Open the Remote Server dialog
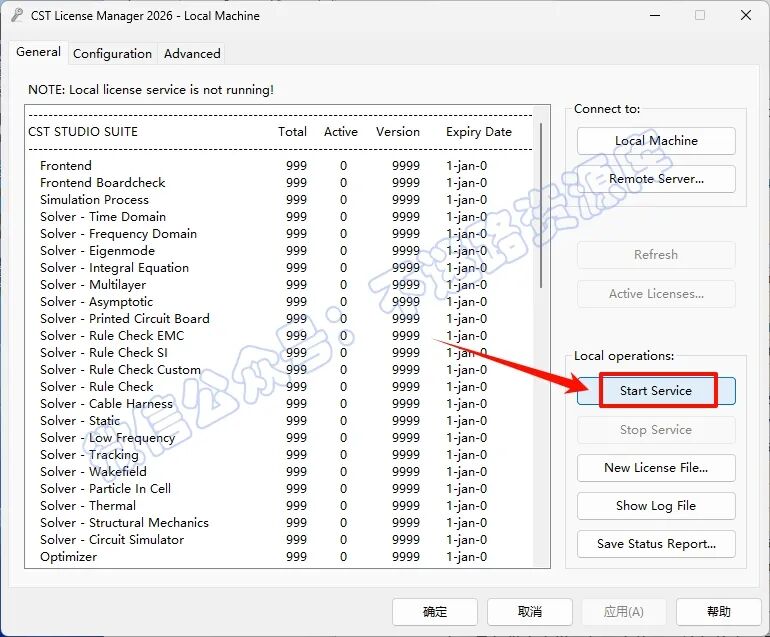Viewport: 770px width, 637px height. (x=656, y=179)
